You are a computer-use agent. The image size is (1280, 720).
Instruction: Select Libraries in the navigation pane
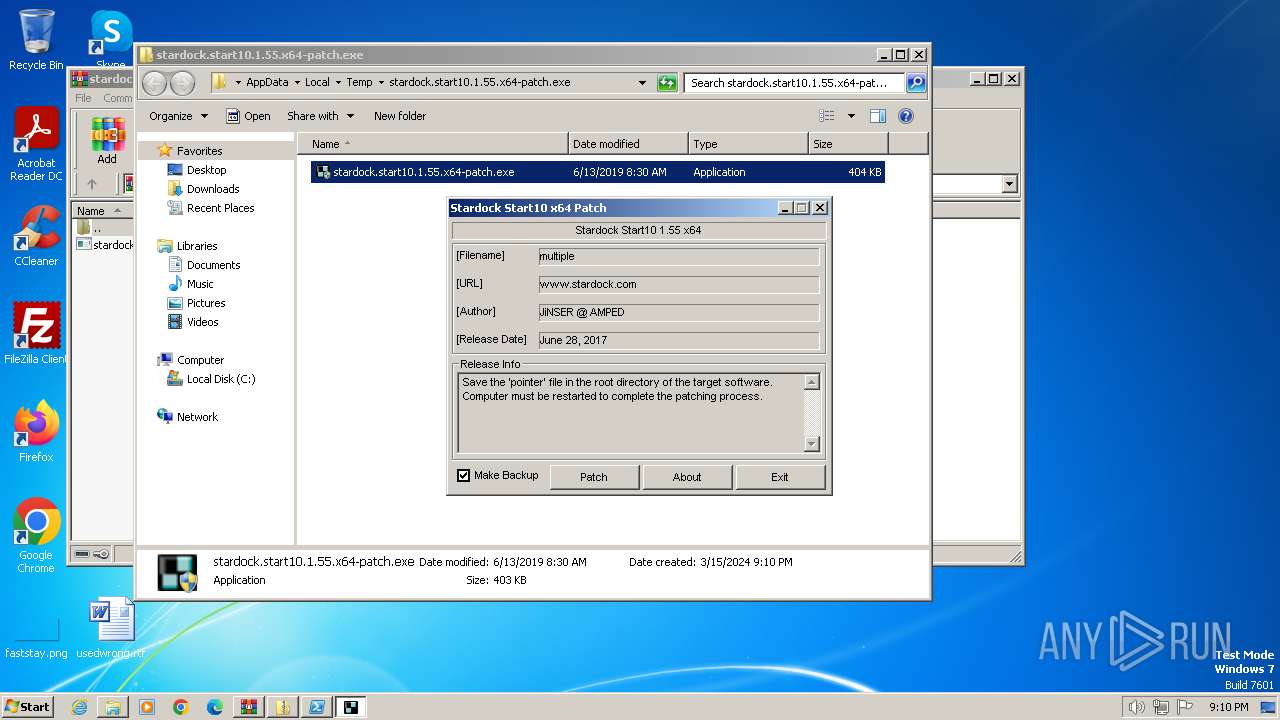[197, 246]
